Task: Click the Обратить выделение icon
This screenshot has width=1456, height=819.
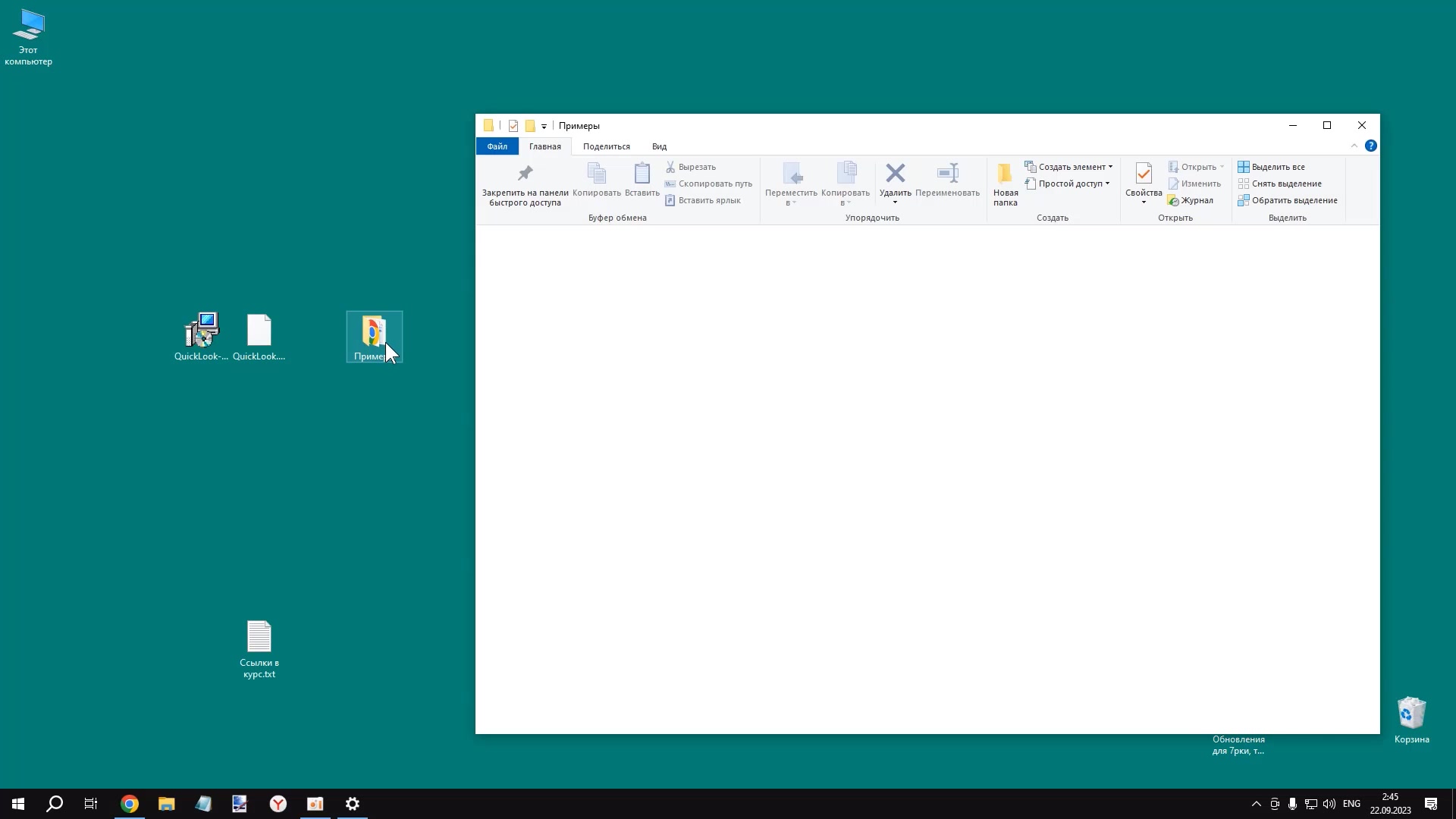Action: pos(1244,201)
